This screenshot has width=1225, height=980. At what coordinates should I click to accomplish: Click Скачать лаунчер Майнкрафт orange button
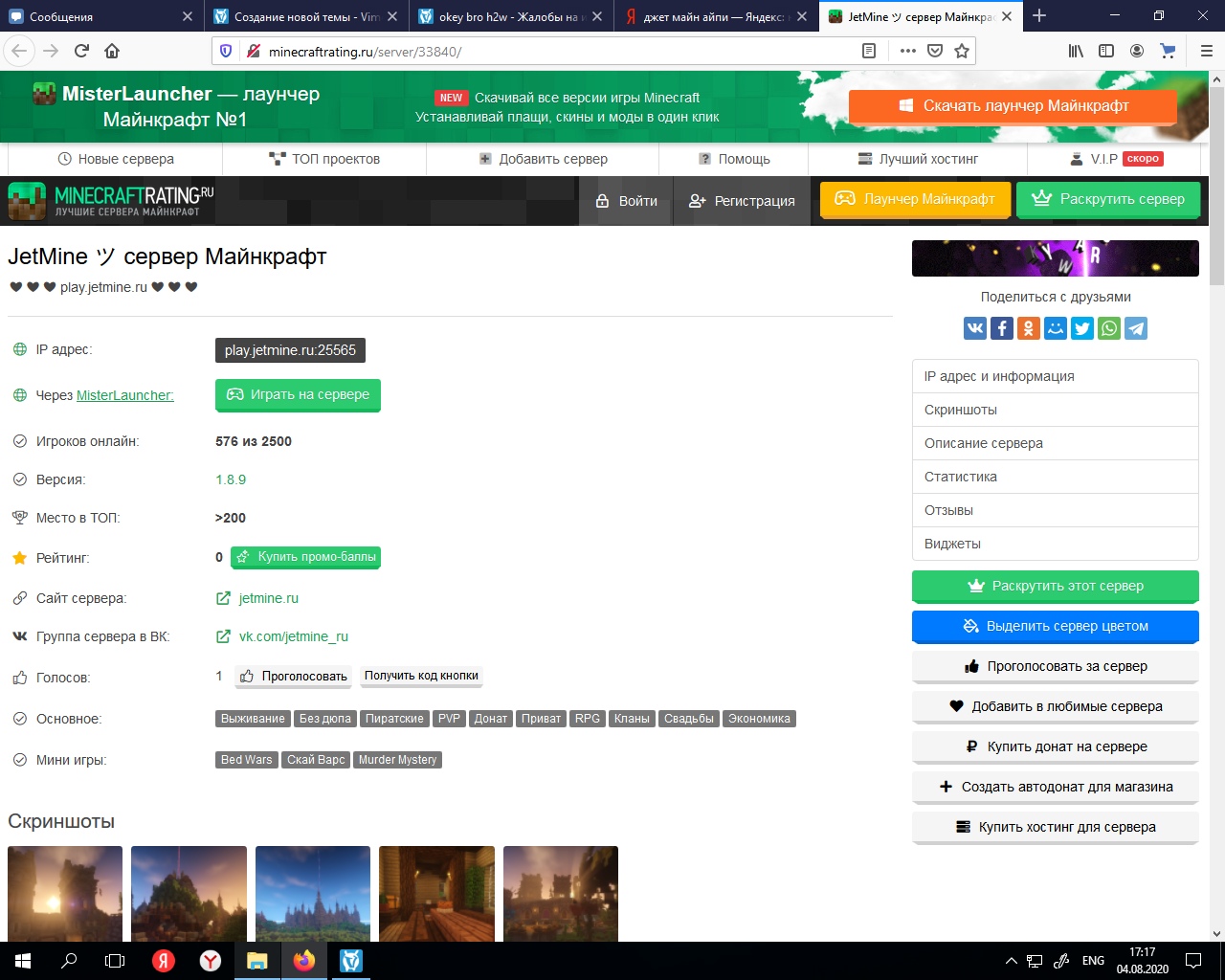click(1013, 106)
